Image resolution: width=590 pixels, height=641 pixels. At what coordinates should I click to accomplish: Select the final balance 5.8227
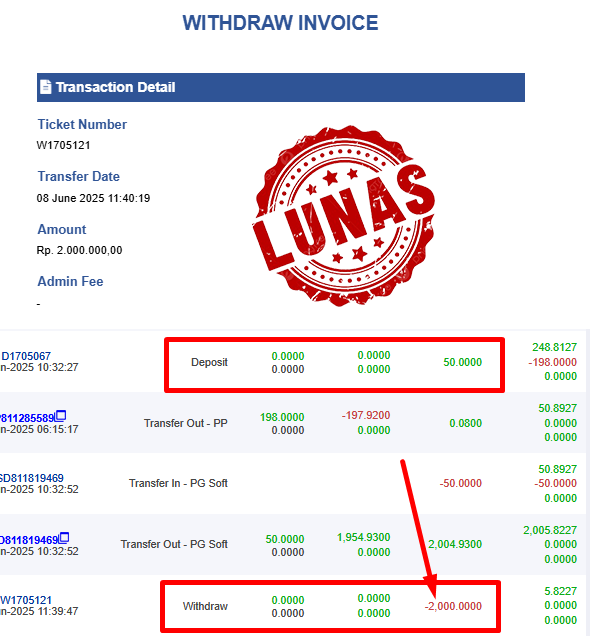[x=561, y=591]
